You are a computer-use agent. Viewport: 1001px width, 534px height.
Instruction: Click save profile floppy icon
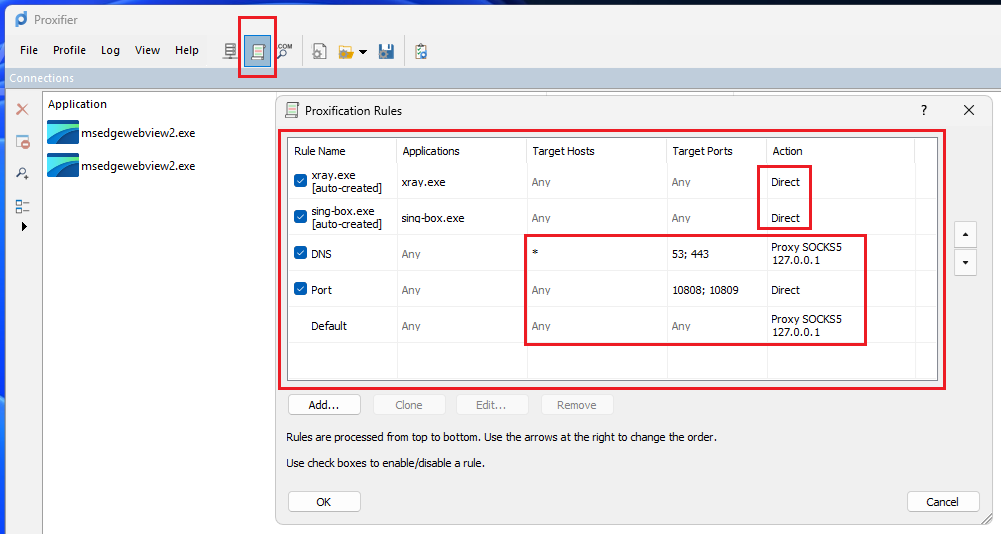click(x=386, y=51)
